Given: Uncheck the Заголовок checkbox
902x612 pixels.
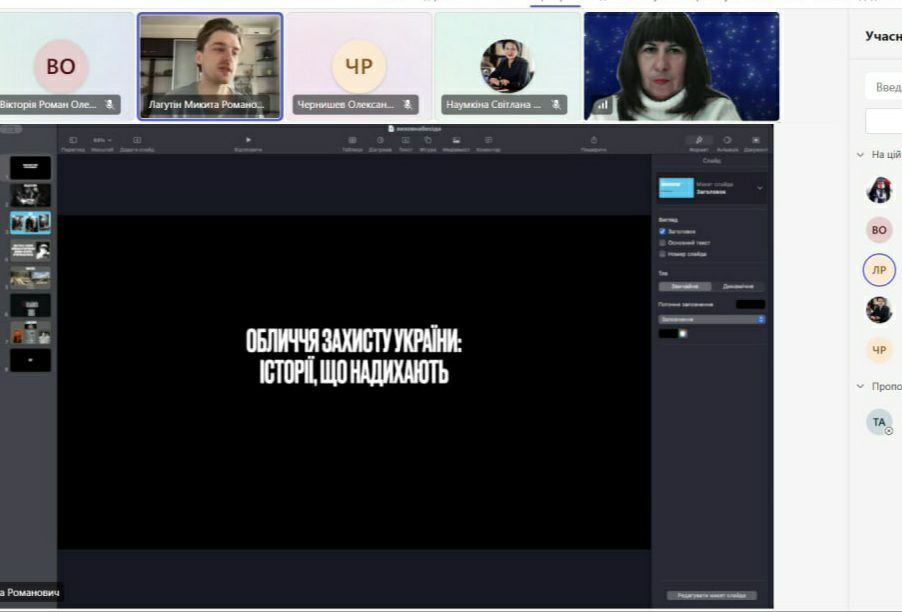Looking at the screenshot, I should point(662,231).
